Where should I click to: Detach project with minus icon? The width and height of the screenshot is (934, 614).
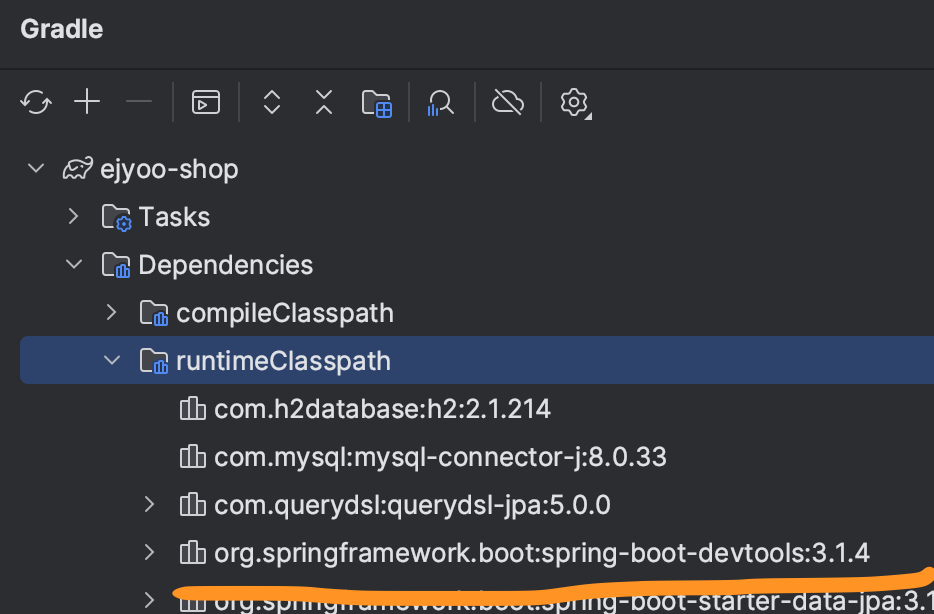pos(139,102)
